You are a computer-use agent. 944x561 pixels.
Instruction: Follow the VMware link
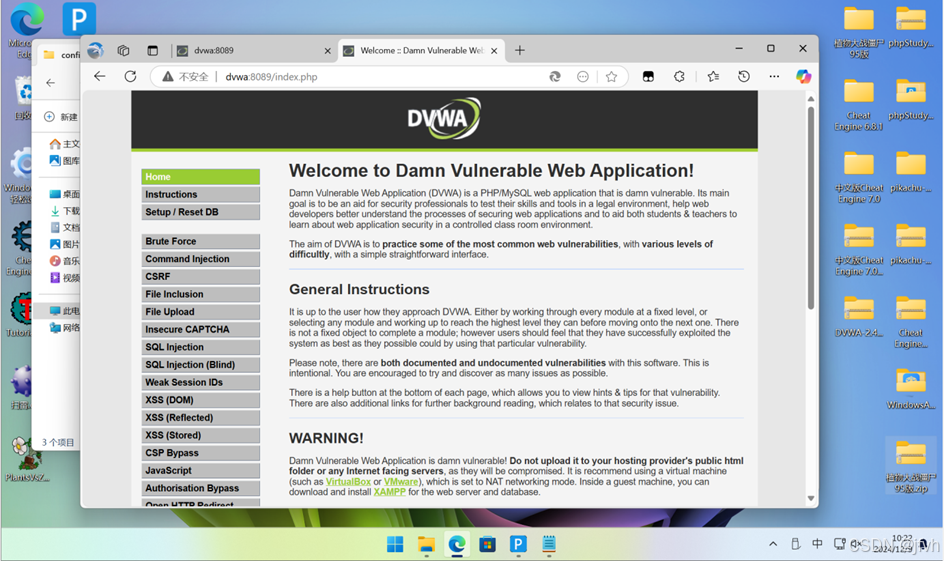400,482
